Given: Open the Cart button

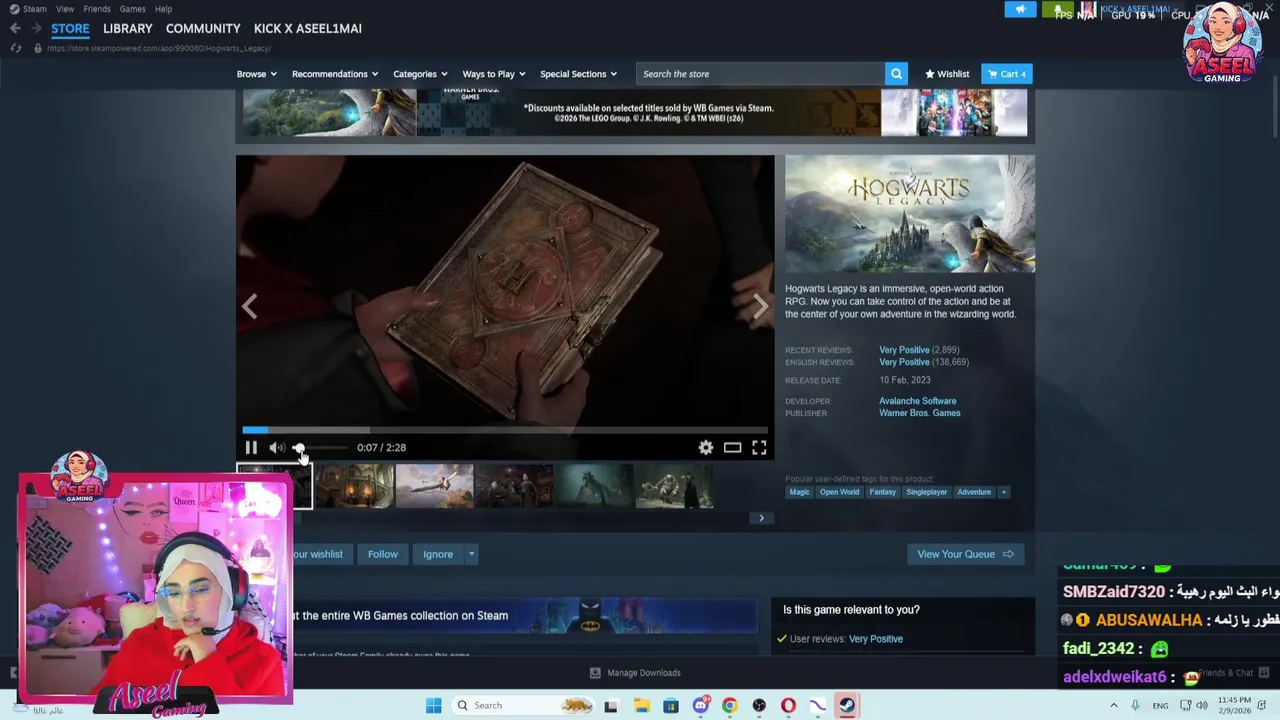Looking at the screenshot, I should coord(1006,74).
